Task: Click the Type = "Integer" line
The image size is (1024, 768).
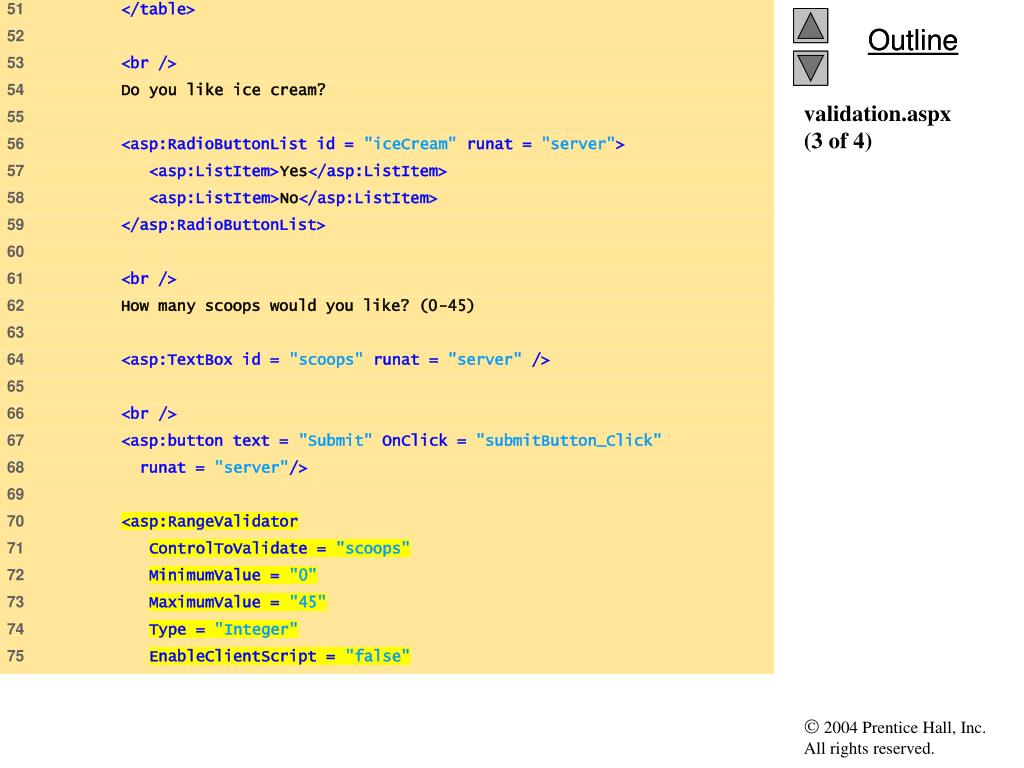Action: point(223,629)
